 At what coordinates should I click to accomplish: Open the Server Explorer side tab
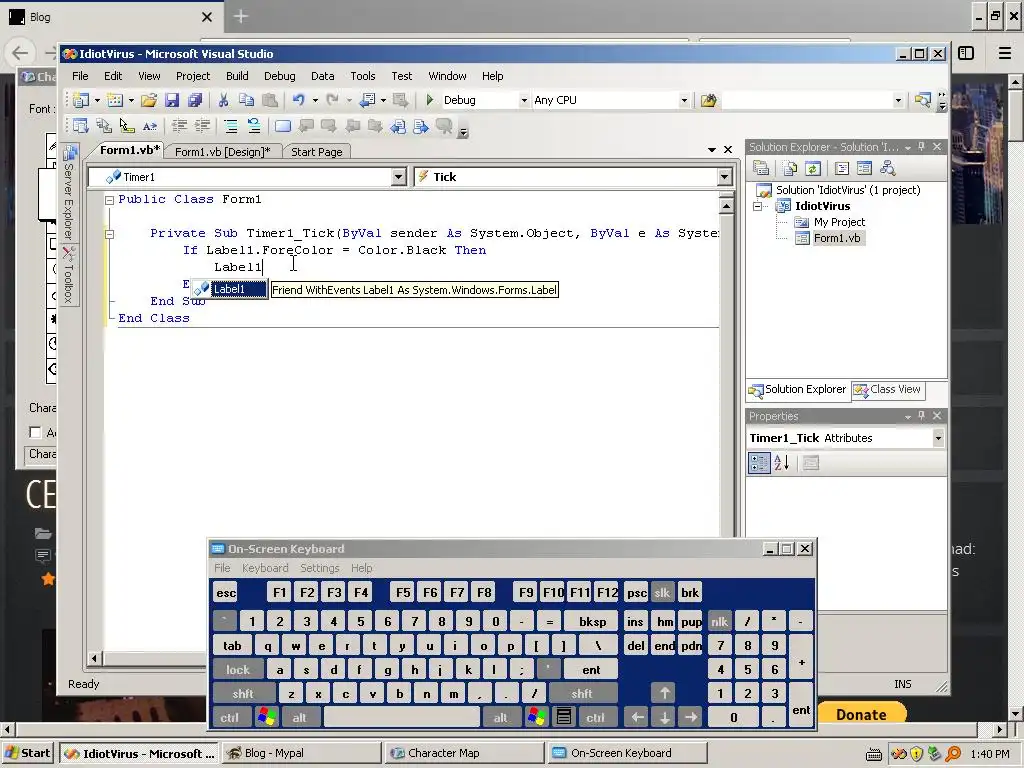click(69, 193)
